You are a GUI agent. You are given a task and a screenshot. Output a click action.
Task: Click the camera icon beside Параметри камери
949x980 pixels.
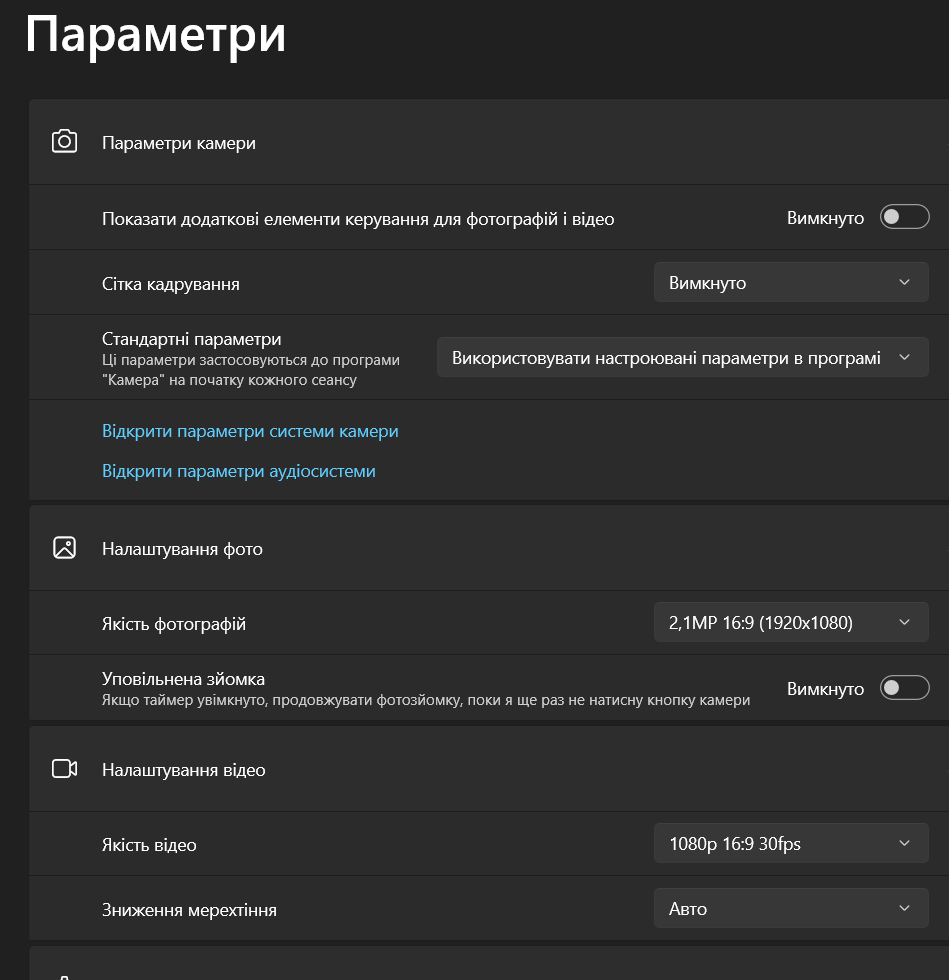click(x=64, y=142)
